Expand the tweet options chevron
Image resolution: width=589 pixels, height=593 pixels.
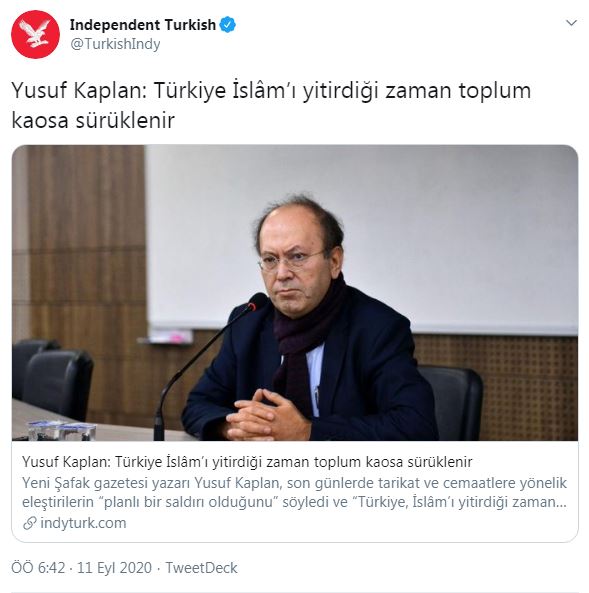click(571, 23)
